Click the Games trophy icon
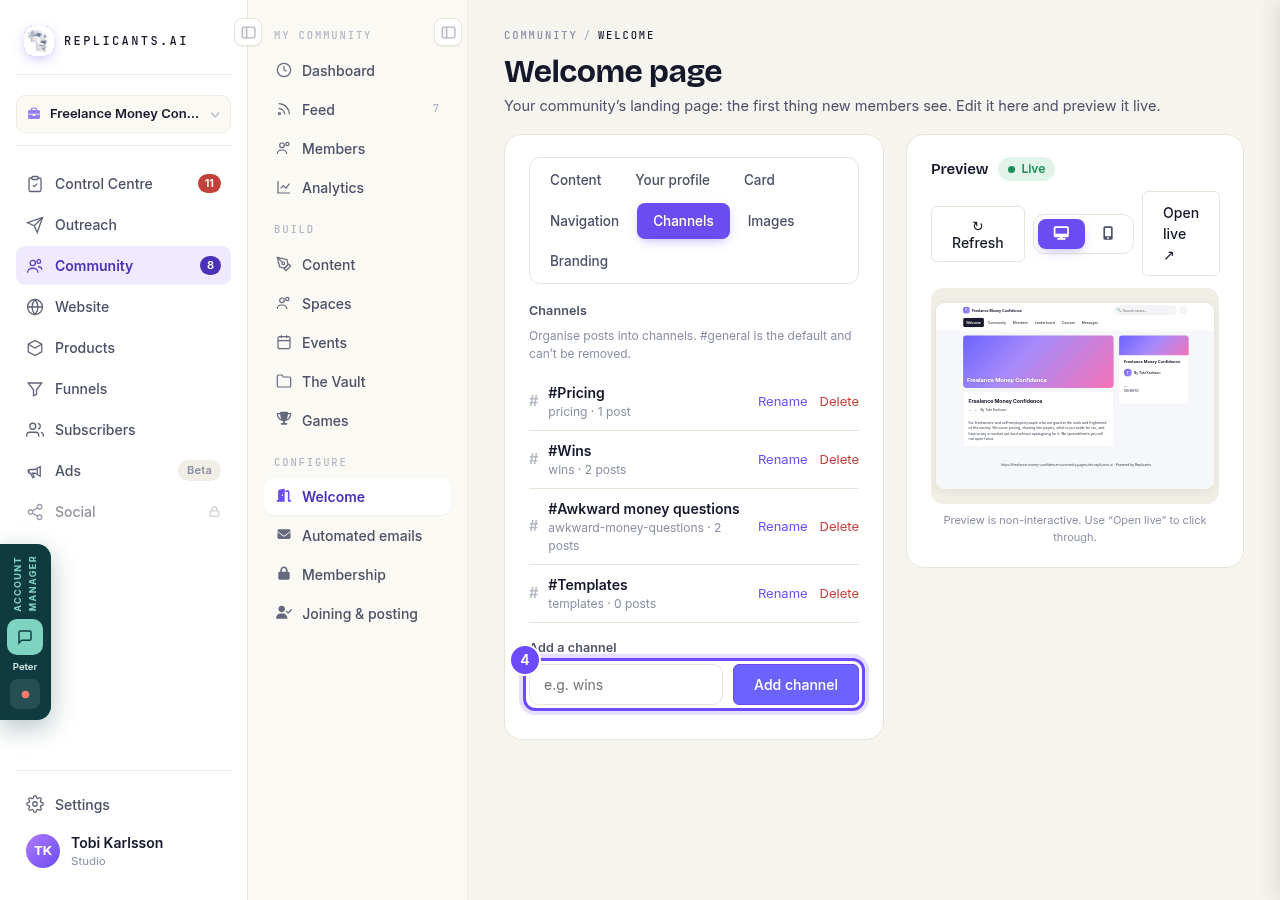The height and width of the screenshot is (900, 1280). 284,421
